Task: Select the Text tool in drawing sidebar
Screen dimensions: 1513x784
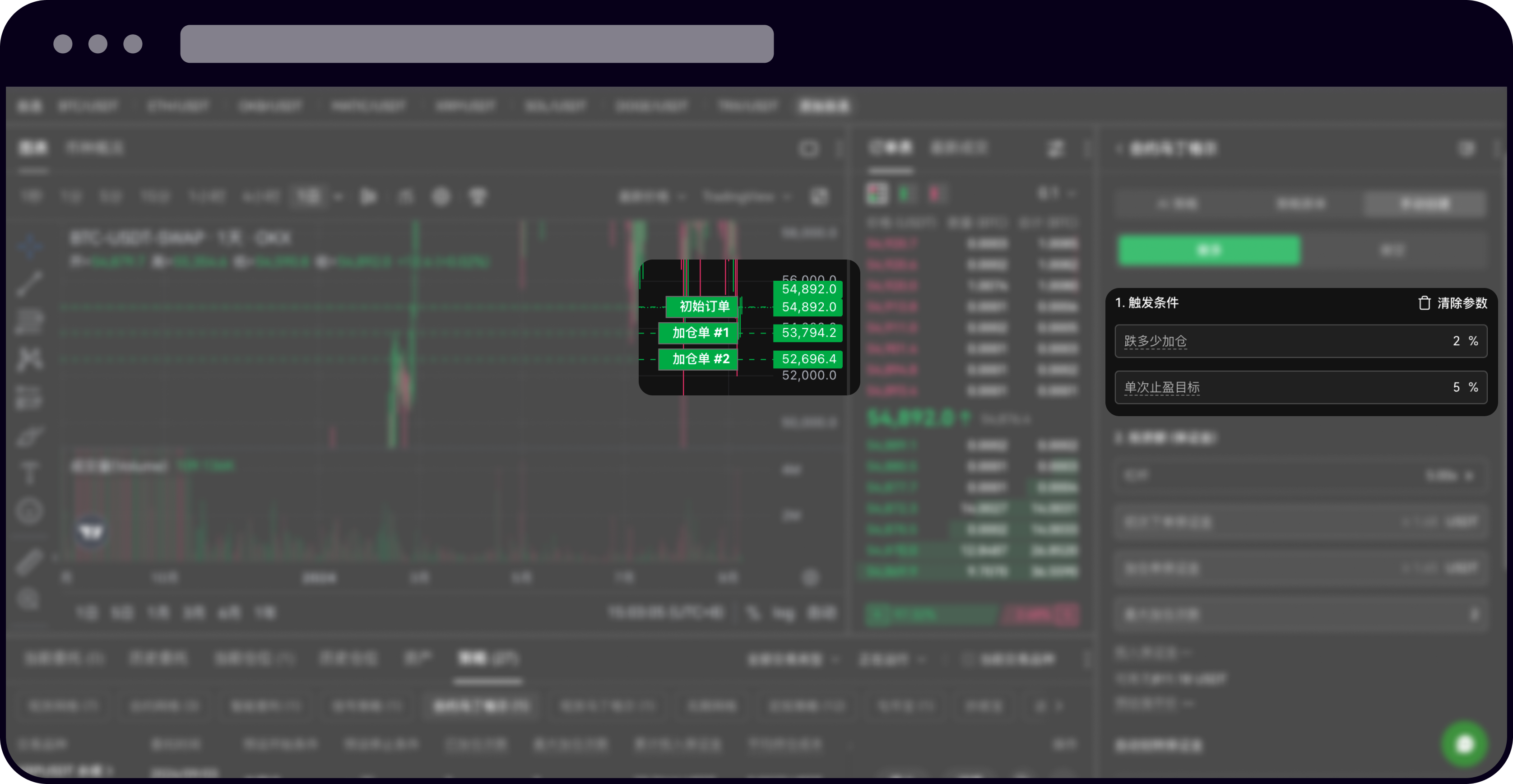Action: (29, 472)
